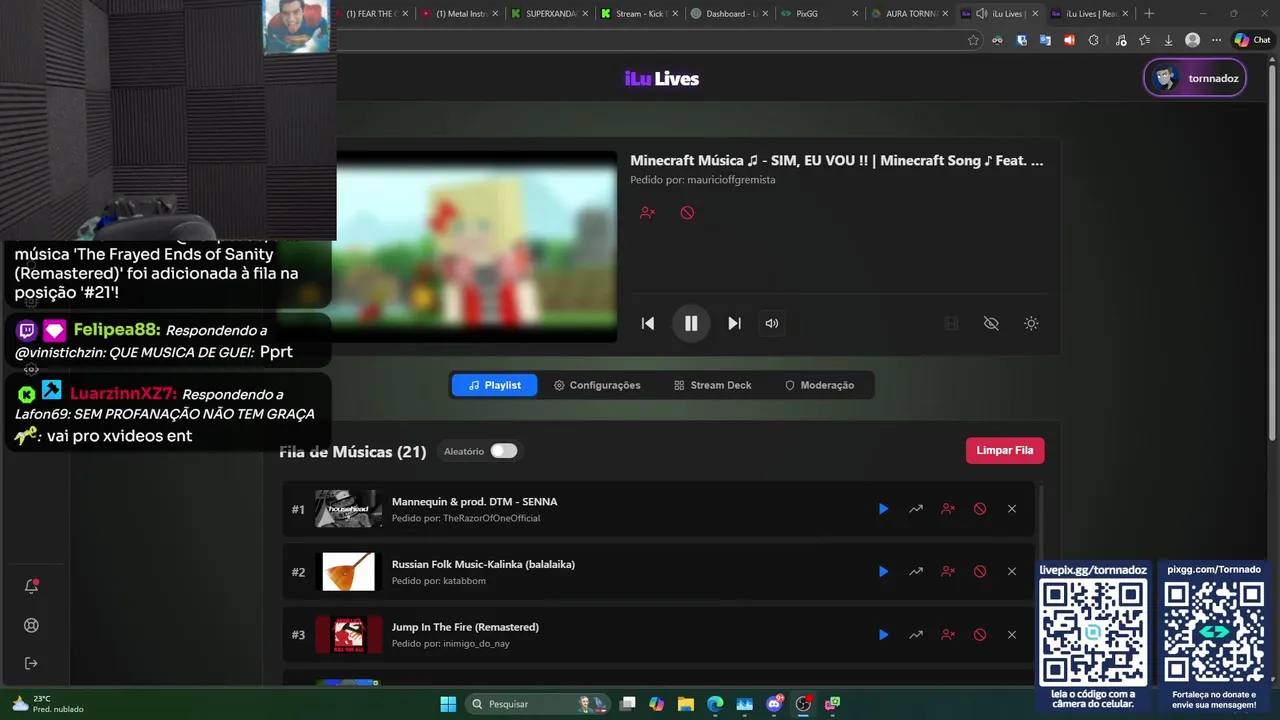Click the iLu Lives logo
Image resolution: width=1280 pixels, height=720 pixels.
click(662, 79)
